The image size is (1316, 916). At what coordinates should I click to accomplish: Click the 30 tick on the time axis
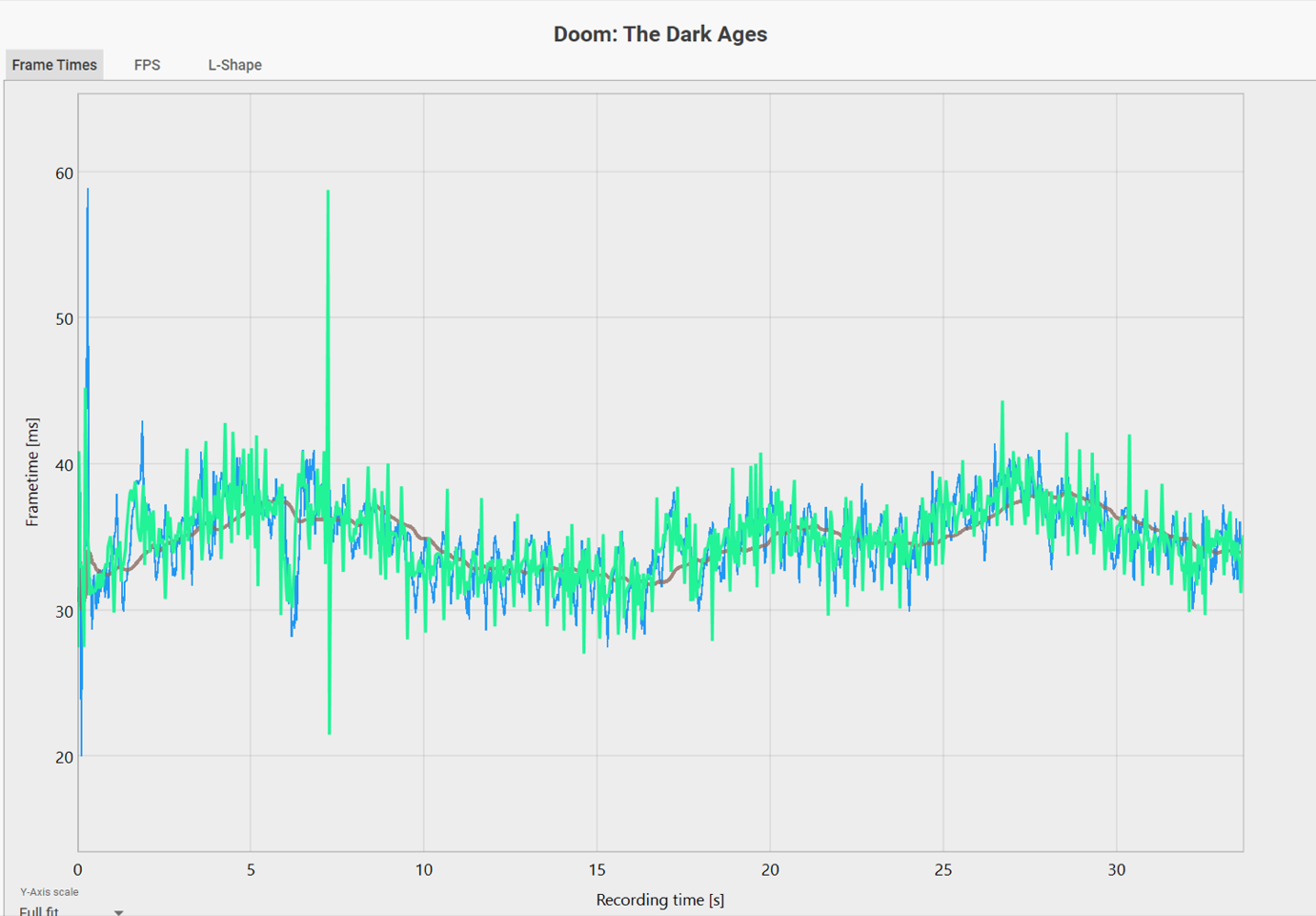(1116, 869)
